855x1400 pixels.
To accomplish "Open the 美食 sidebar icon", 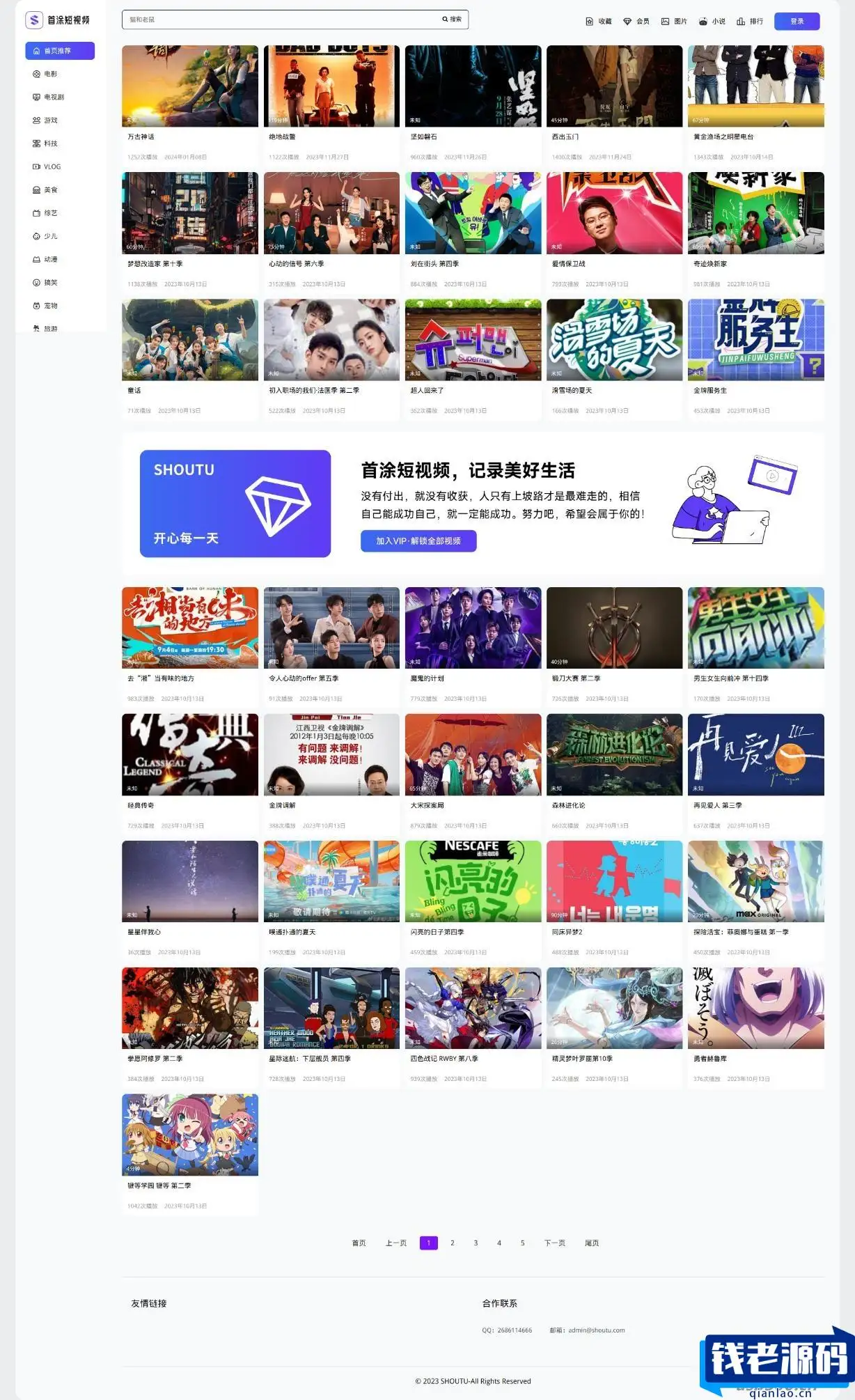I will [x=36, y=189].
